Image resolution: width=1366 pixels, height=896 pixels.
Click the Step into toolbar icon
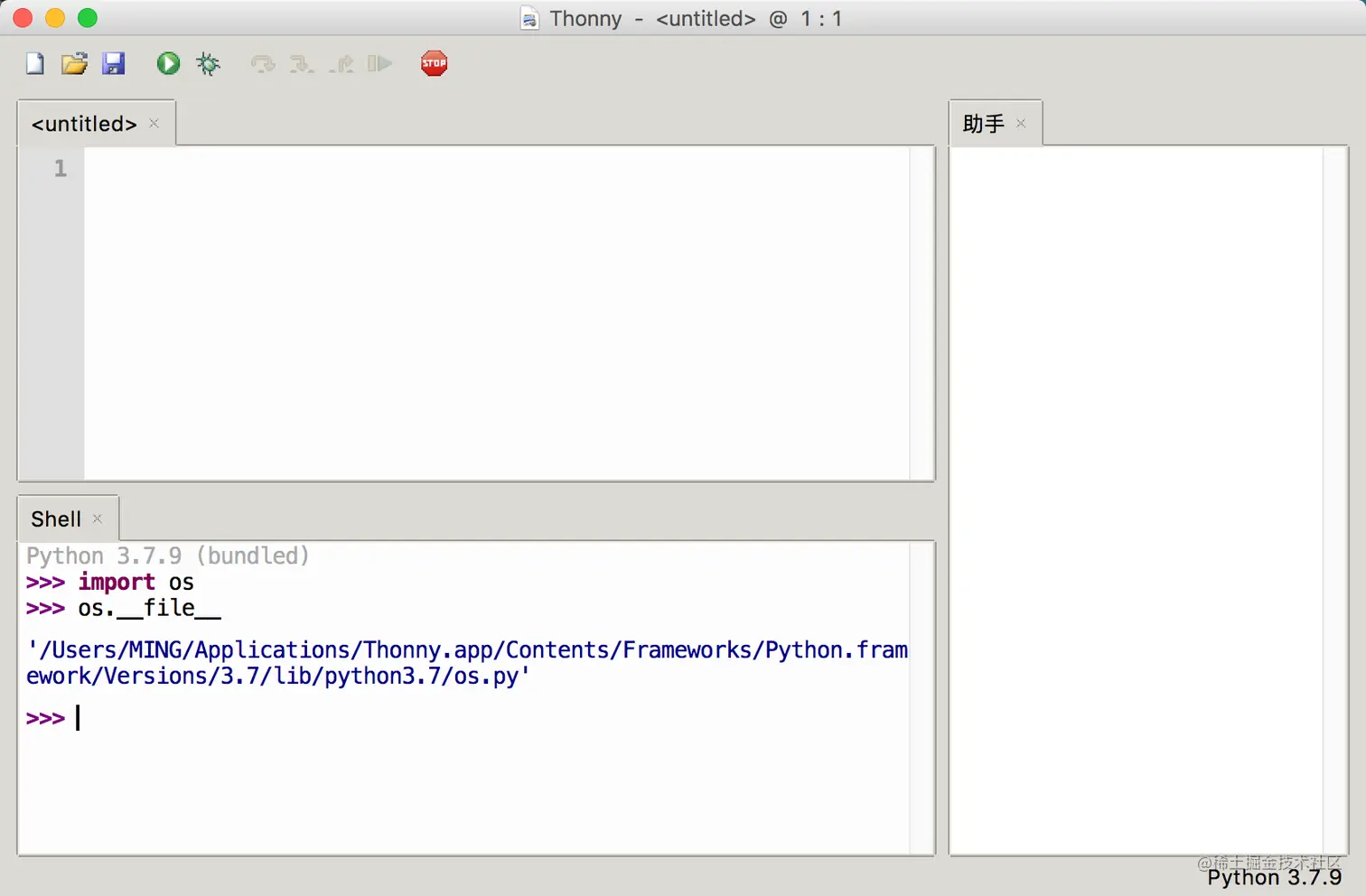click(x=302, y=63)
